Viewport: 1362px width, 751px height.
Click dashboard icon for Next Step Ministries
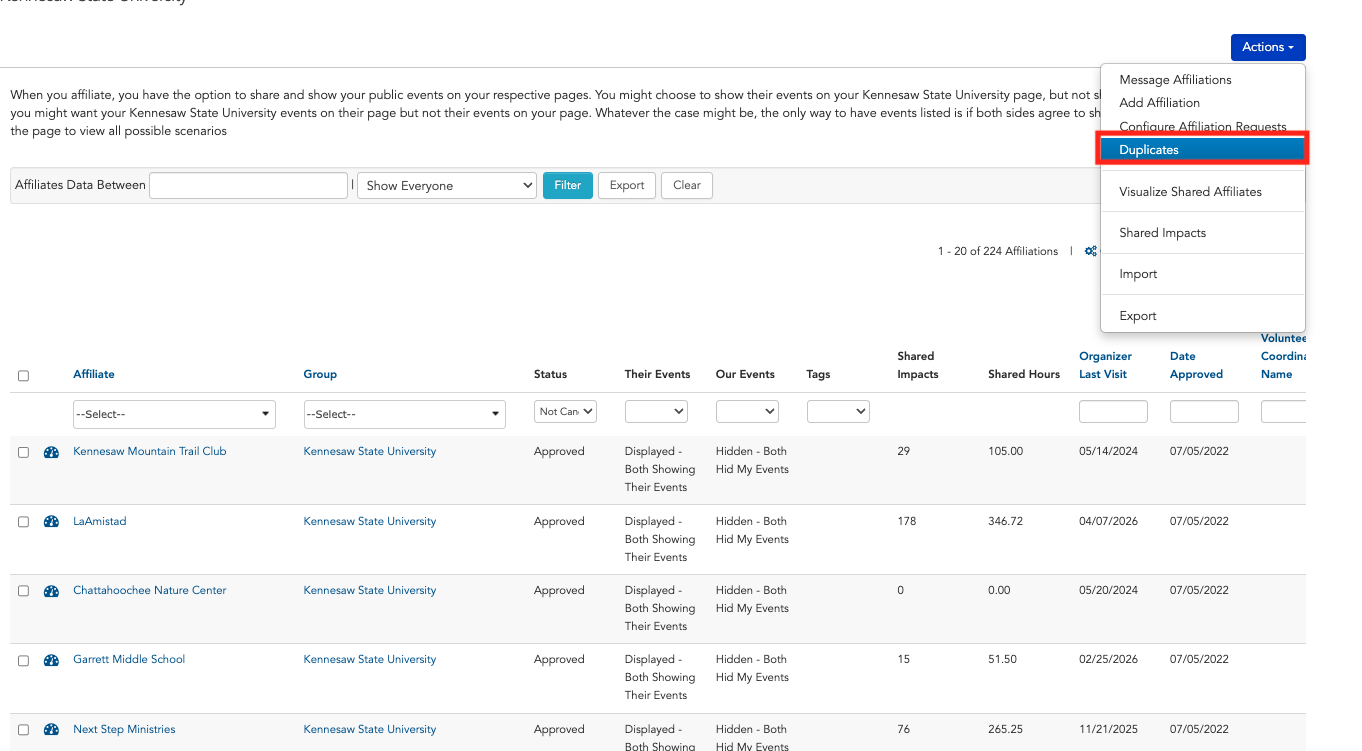click(x=51, y=730)
